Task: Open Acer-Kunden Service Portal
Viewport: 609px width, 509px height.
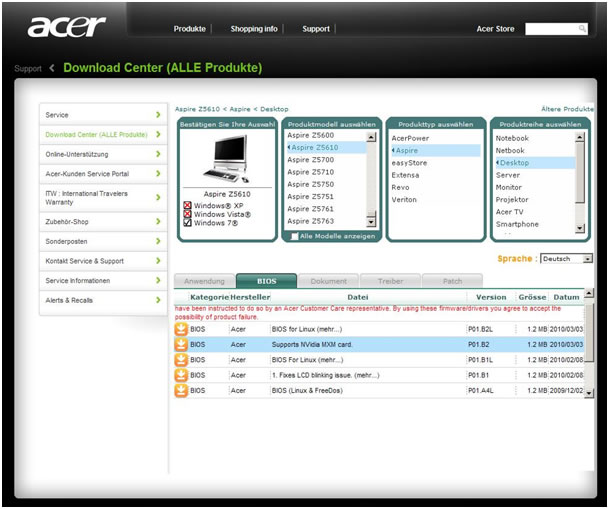Action: pos(103,174)
